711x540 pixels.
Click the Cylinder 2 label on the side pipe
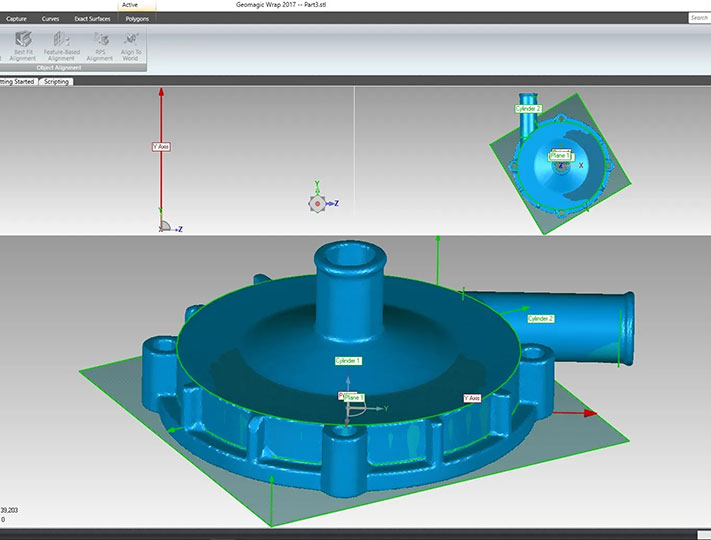(x=540, y=318)
